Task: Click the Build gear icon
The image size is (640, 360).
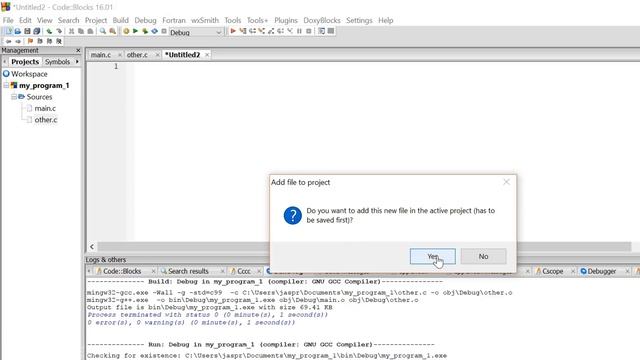Action: (126, 31)
